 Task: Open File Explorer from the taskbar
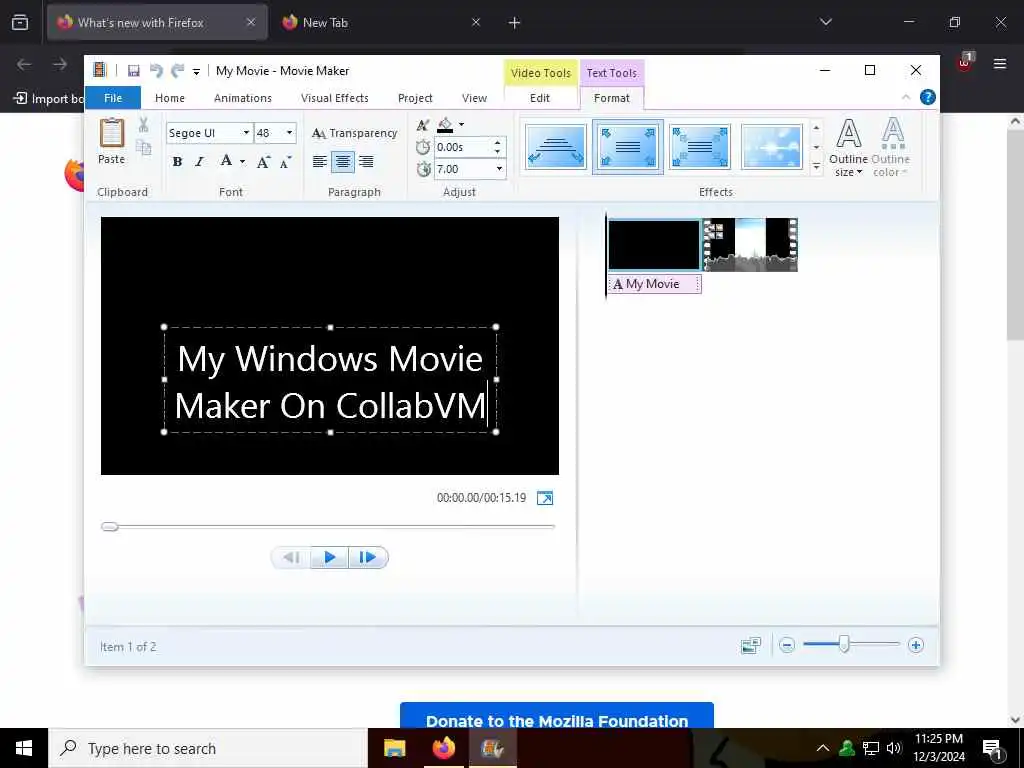394,748
